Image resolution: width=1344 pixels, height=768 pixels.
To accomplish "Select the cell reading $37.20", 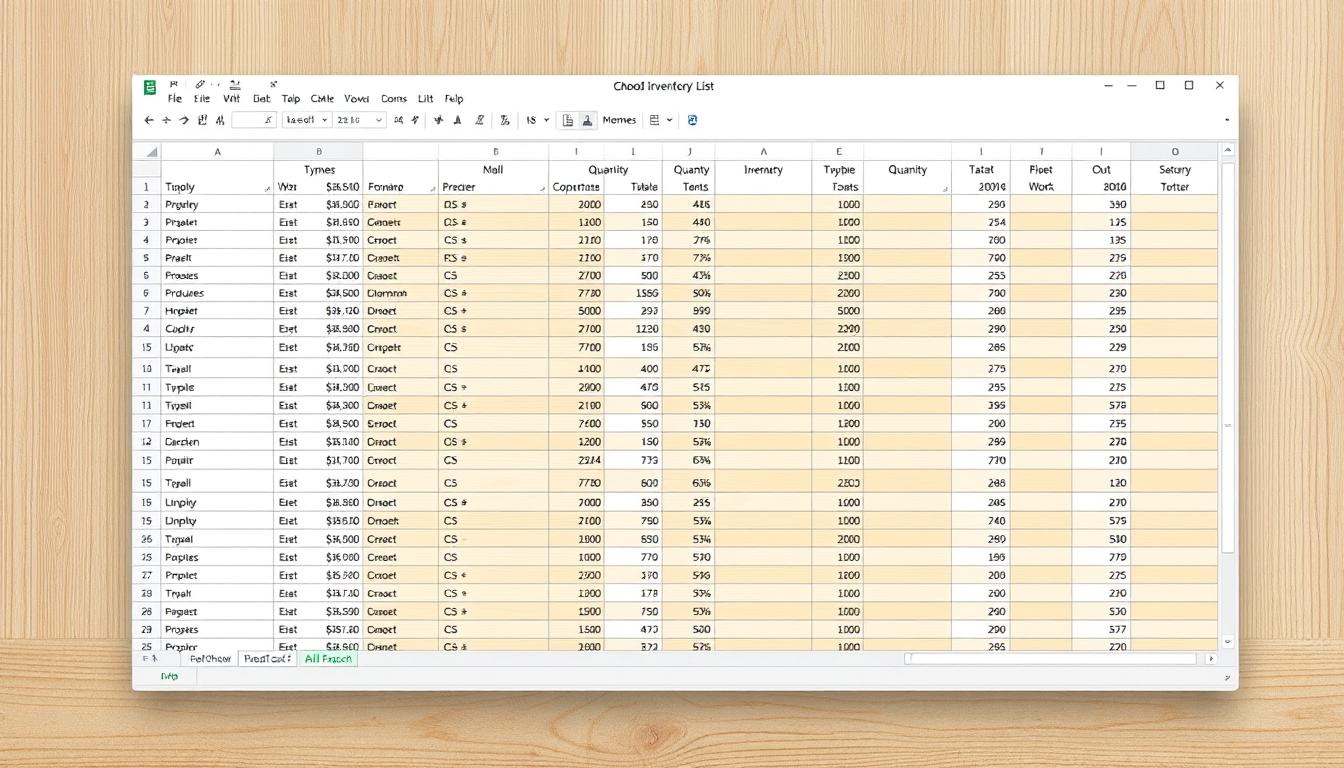I will point(342,630).
